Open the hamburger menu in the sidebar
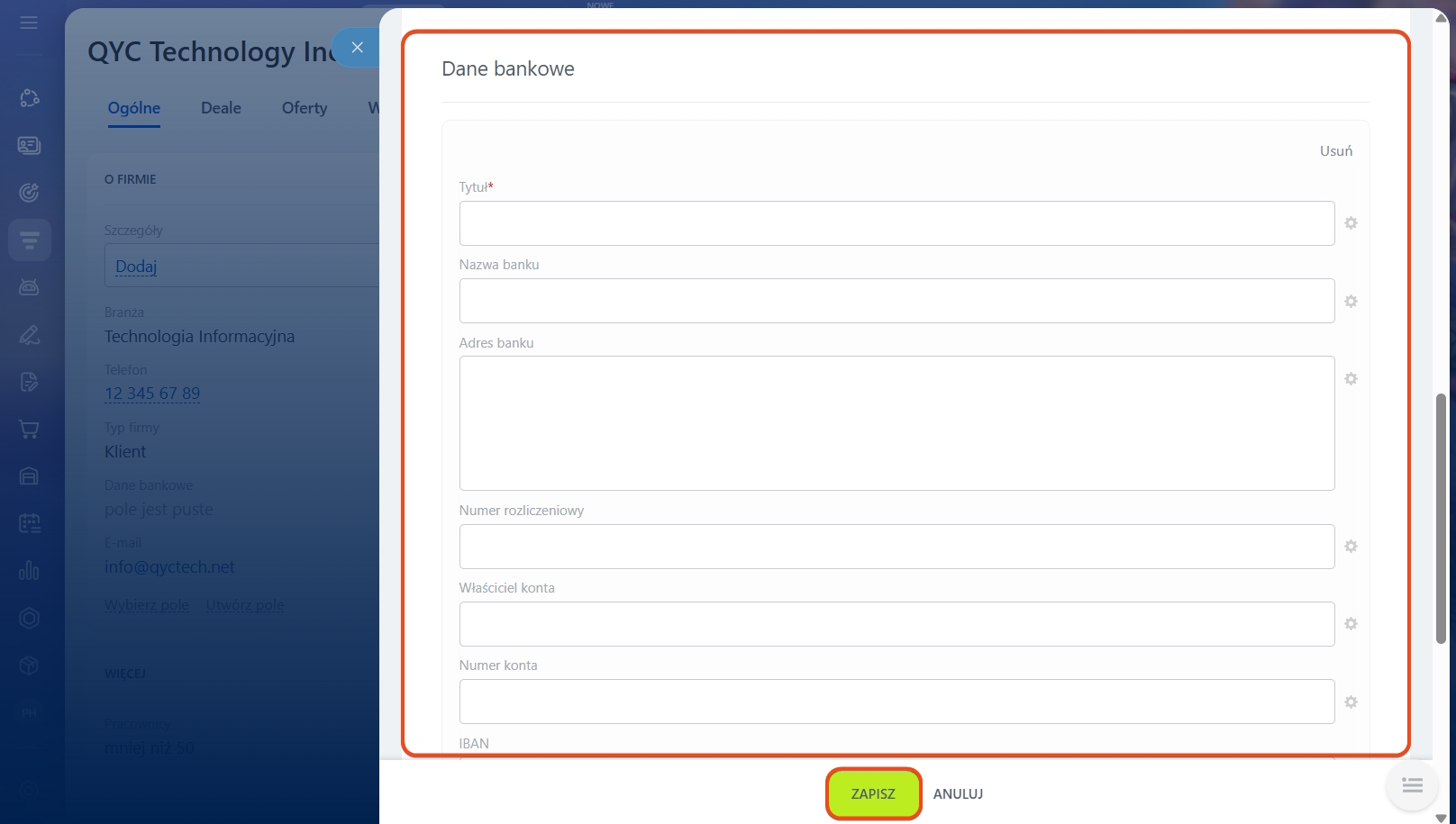Screen dimensions: 1456x824 tap(29, 23)
